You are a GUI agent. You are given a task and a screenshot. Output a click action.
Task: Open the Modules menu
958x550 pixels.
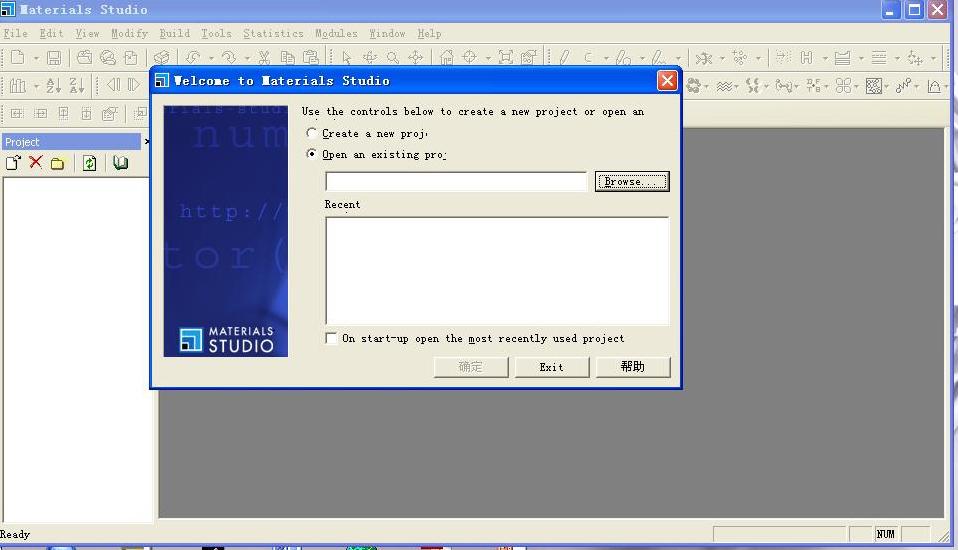[336, 33]
